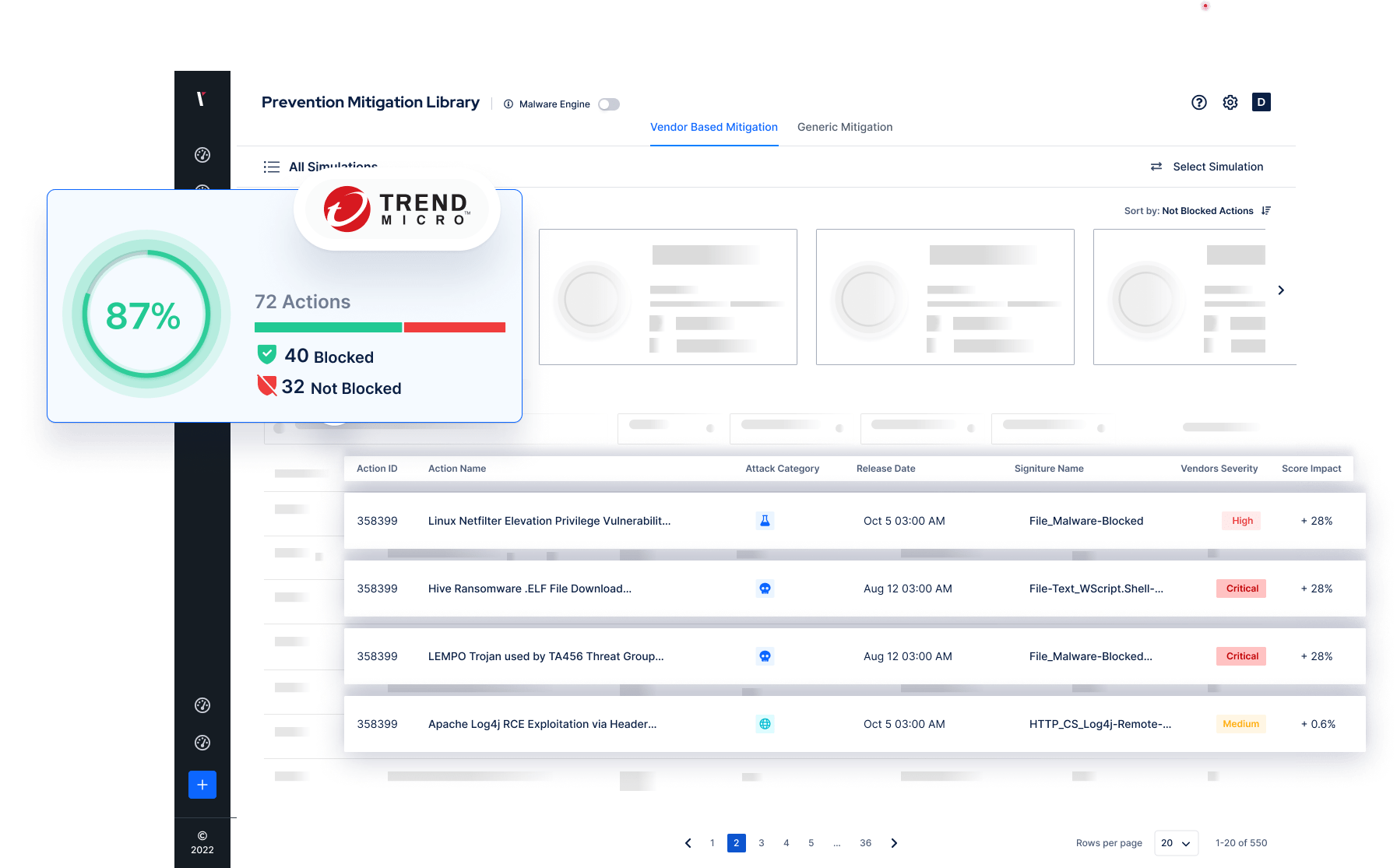The width and height of the screenshot is (1397, 868).
Task: Click the info icon next to Malware Engine
Action: pyautogui.click(x=508, y=104)
